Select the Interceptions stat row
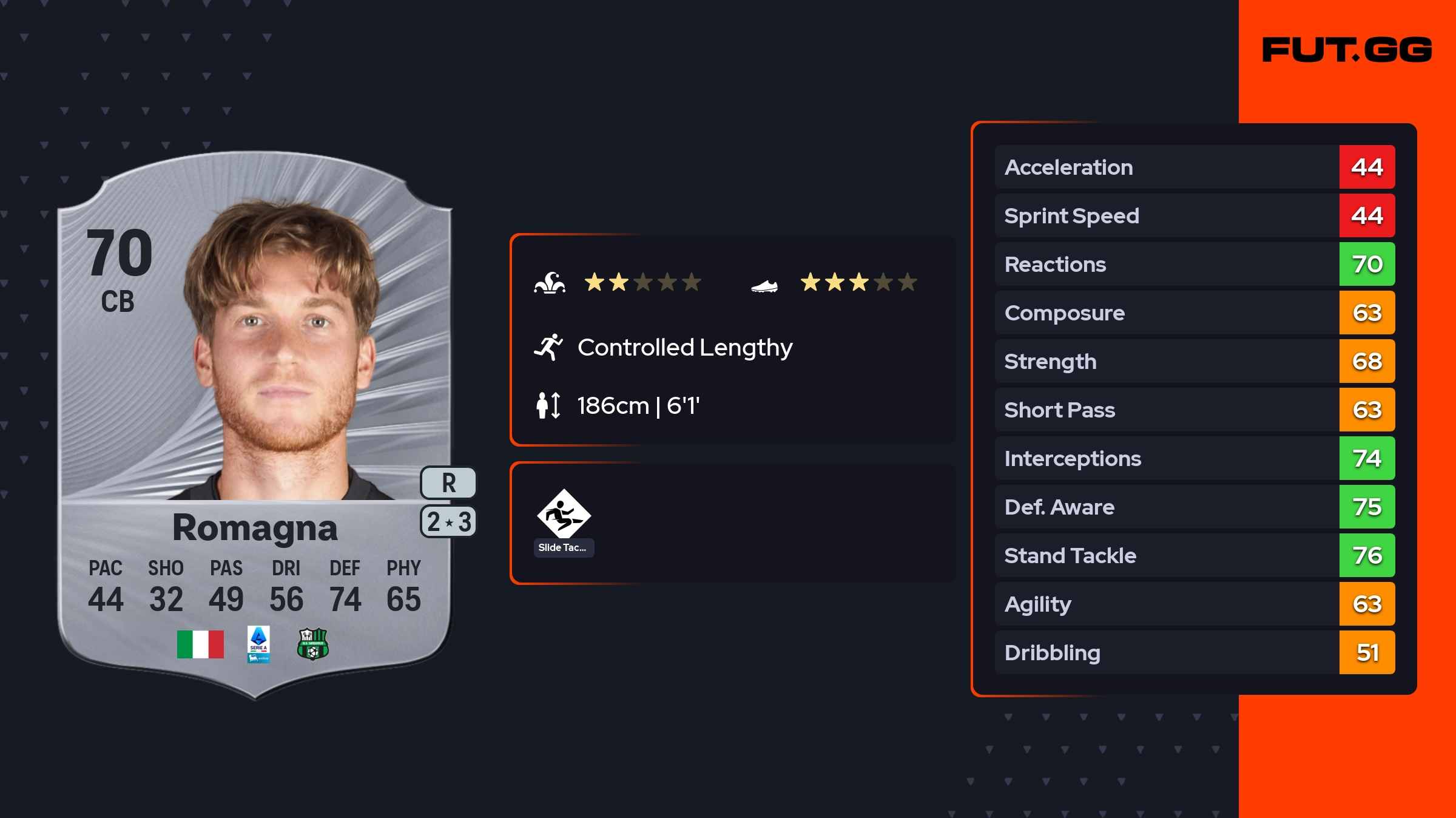Screen dimensions: 1456x818 [x=1166, y=458]
